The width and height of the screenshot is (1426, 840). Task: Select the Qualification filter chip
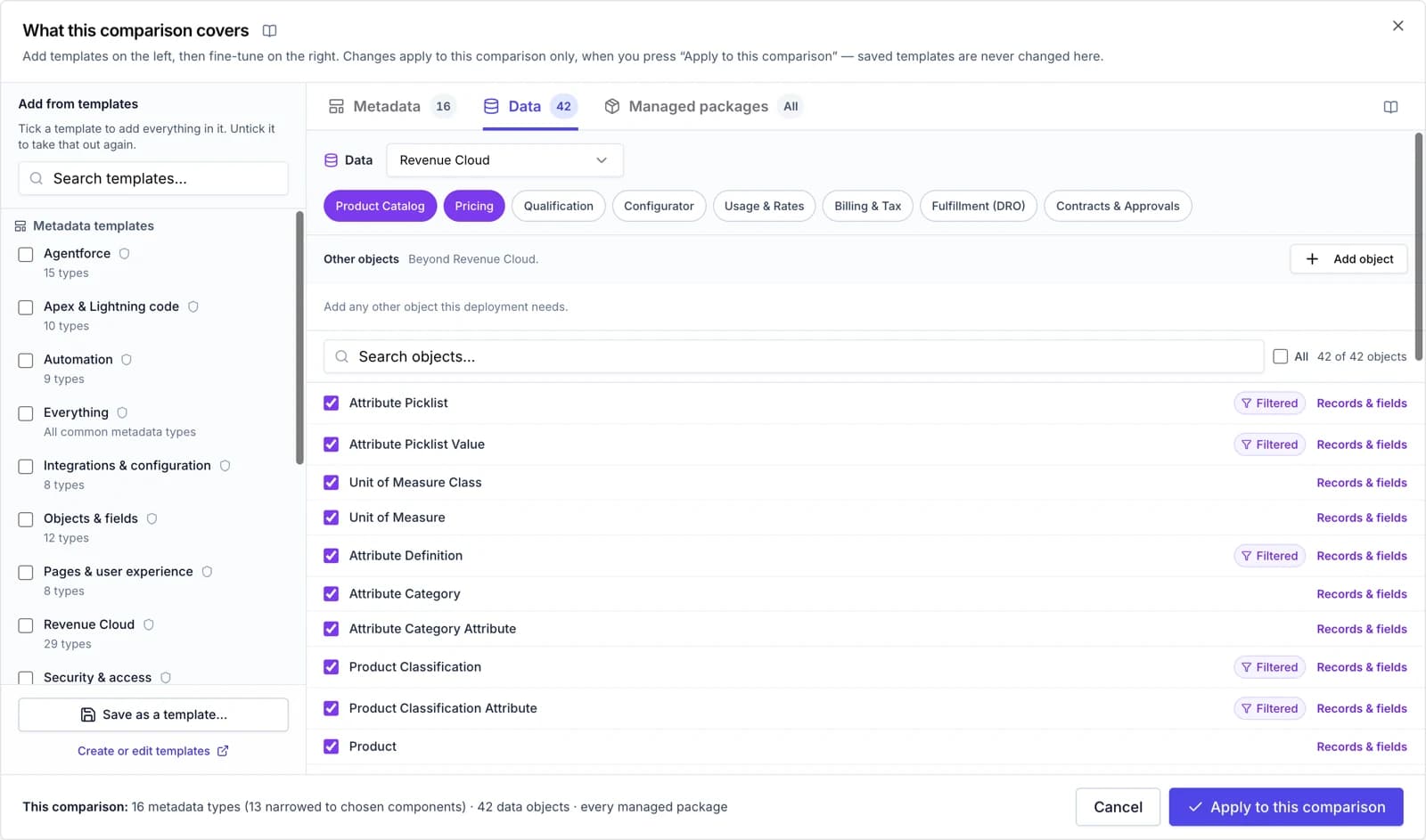[x=559, y=206]
